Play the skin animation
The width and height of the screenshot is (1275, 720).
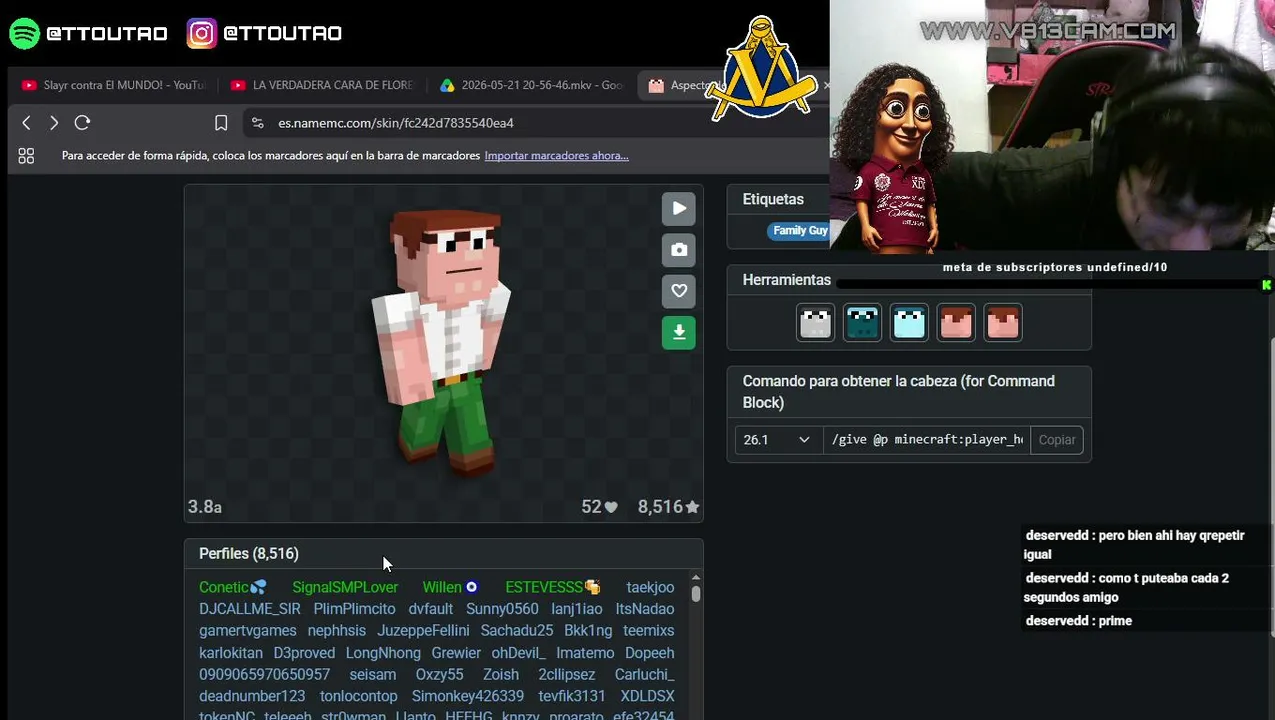679,208
